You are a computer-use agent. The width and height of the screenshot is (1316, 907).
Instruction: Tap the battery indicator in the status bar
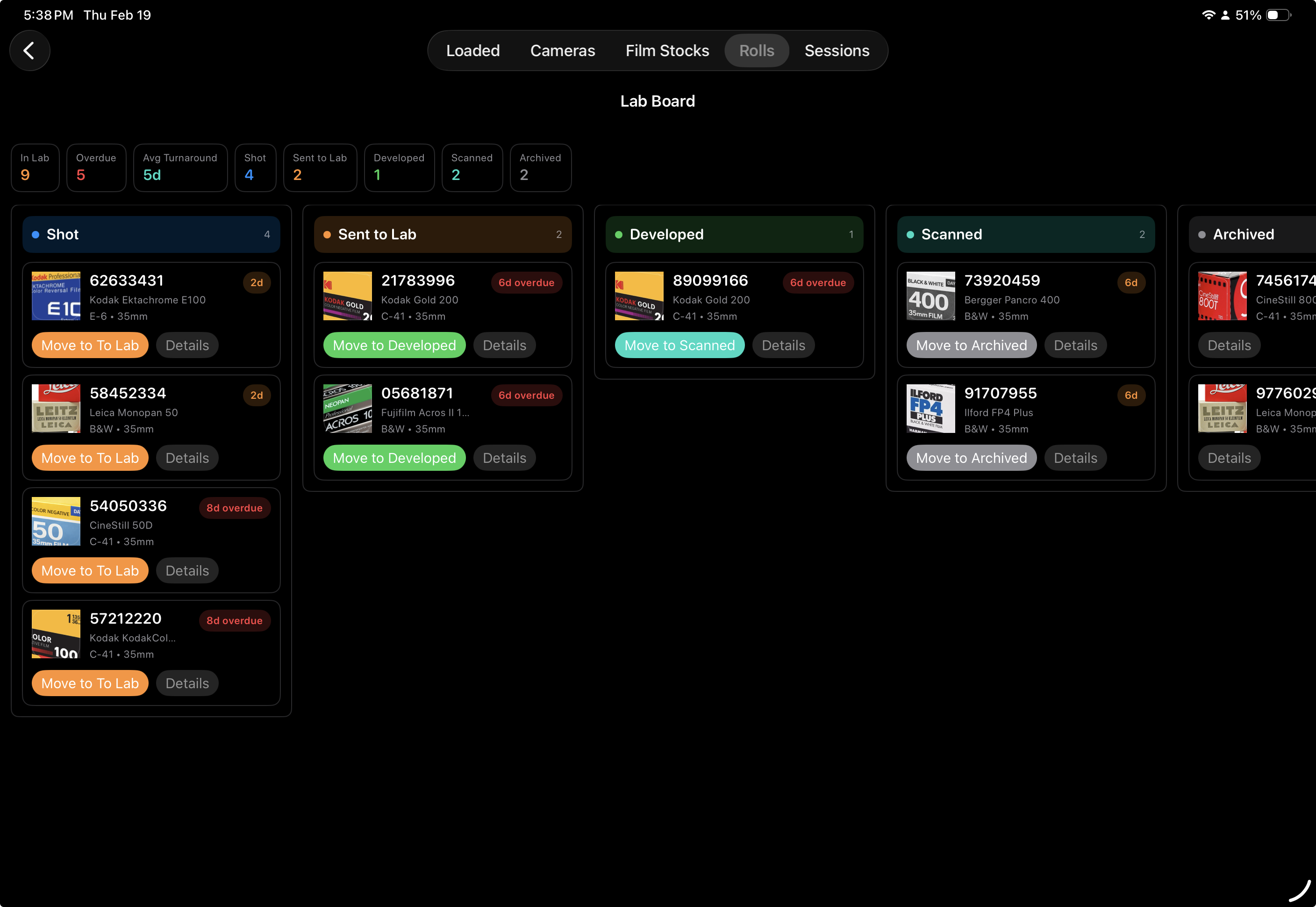(x=1277, y=15)
